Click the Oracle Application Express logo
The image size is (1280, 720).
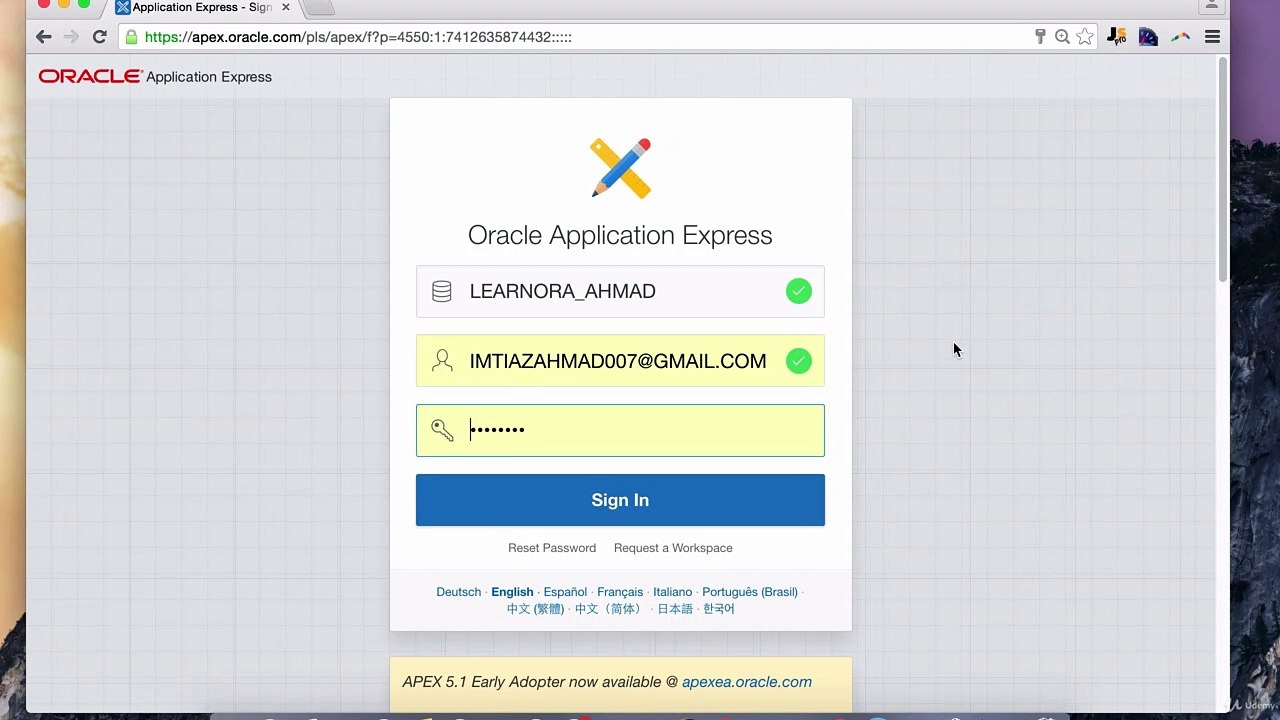coord(155,76)
